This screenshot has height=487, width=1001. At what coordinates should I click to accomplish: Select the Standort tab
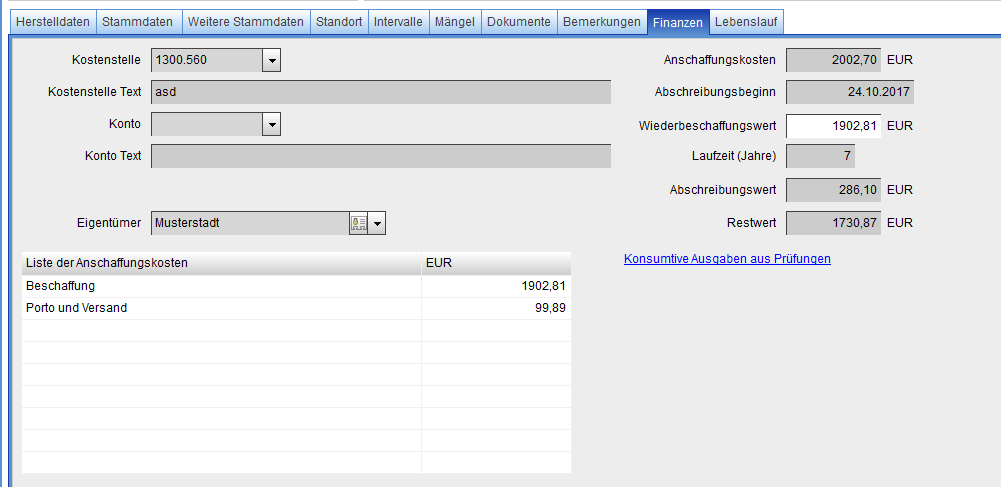pos(339,21)
